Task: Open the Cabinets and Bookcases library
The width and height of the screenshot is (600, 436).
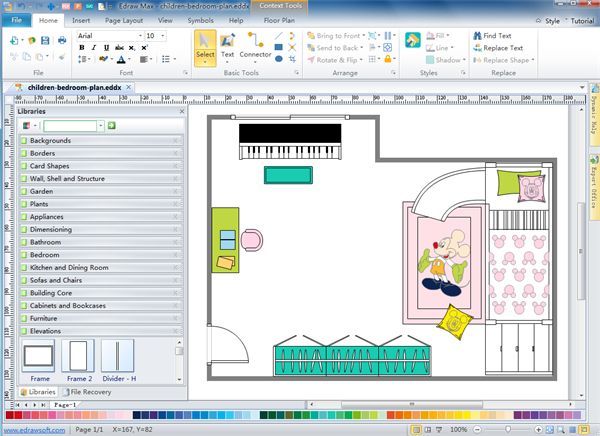Action: pyautogui.click(x=101, y=305)
